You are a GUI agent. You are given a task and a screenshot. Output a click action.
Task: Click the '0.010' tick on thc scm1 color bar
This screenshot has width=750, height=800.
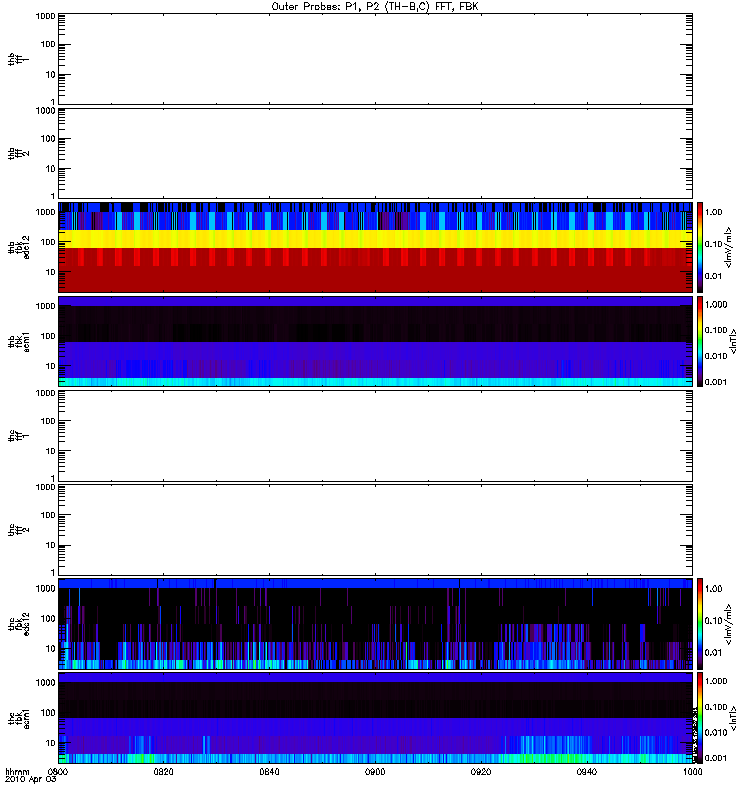click(716, 733)
